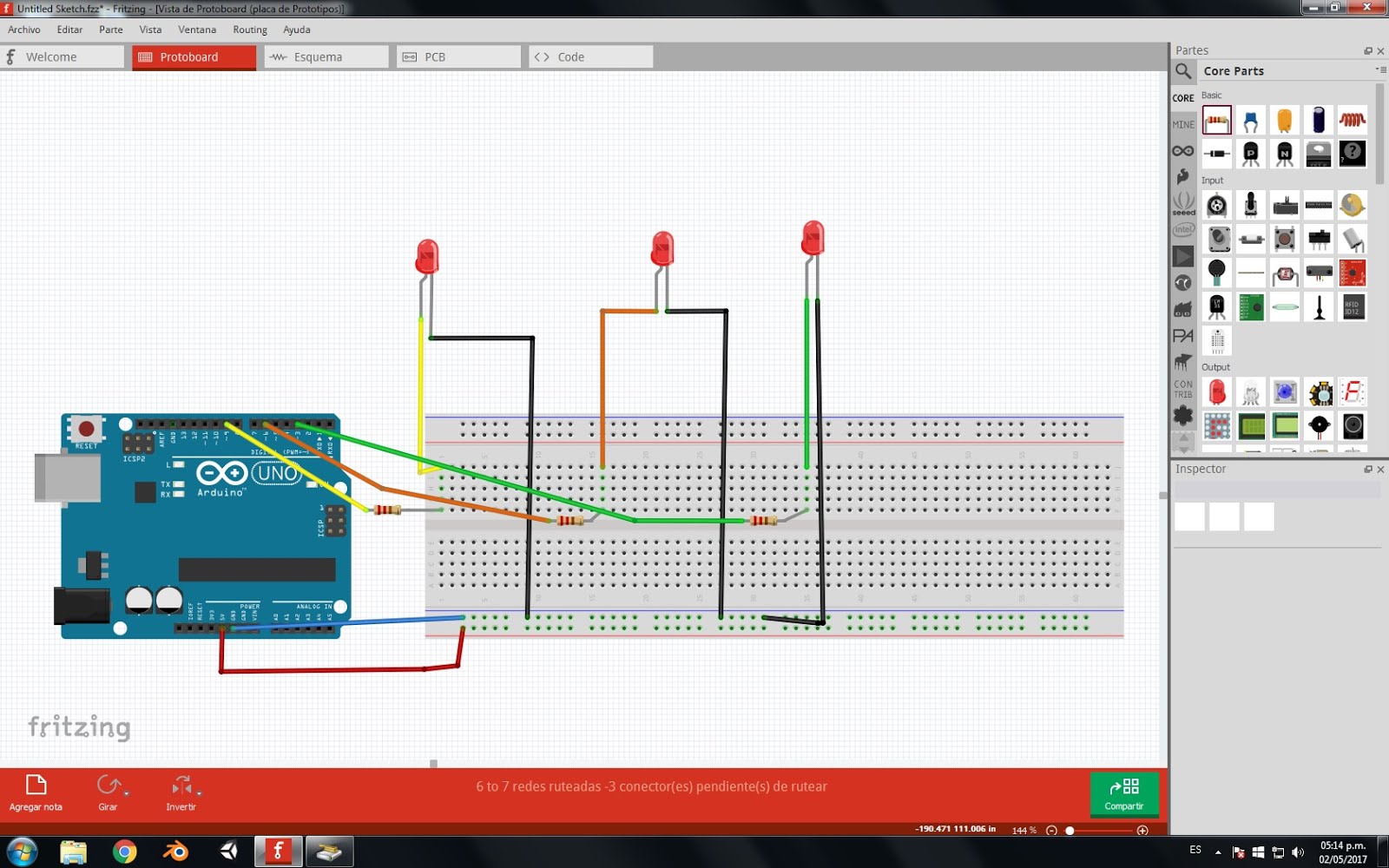Pick the piezo buzzer part
1389x868 pixels.
(1319, 426)
